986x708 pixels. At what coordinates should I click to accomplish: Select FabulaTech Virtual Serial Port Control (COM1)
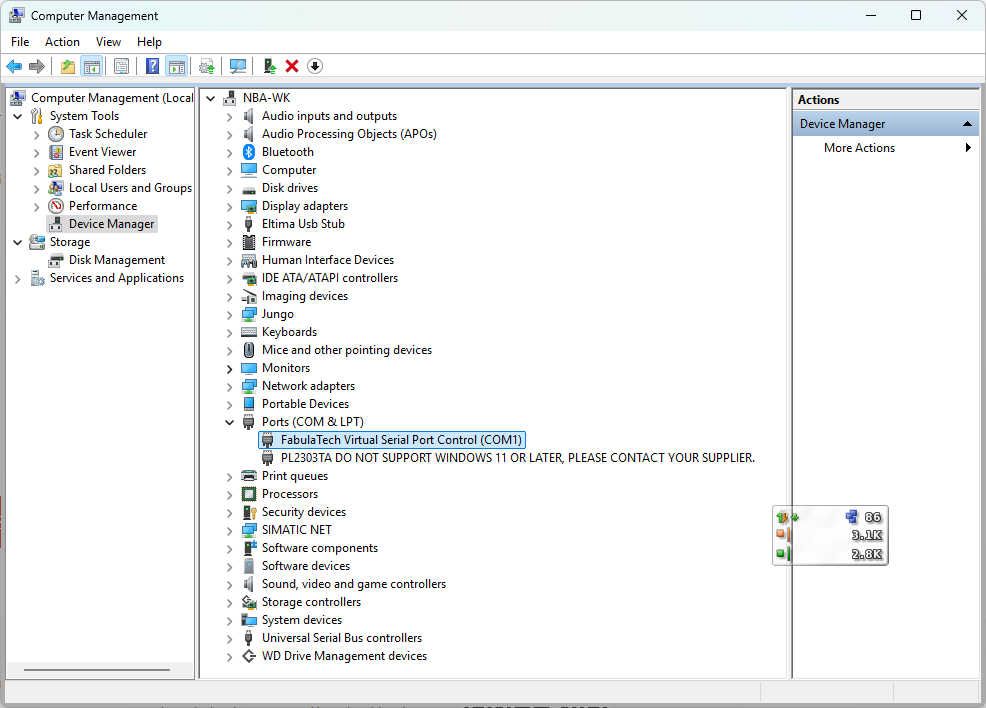click(401, 440)
